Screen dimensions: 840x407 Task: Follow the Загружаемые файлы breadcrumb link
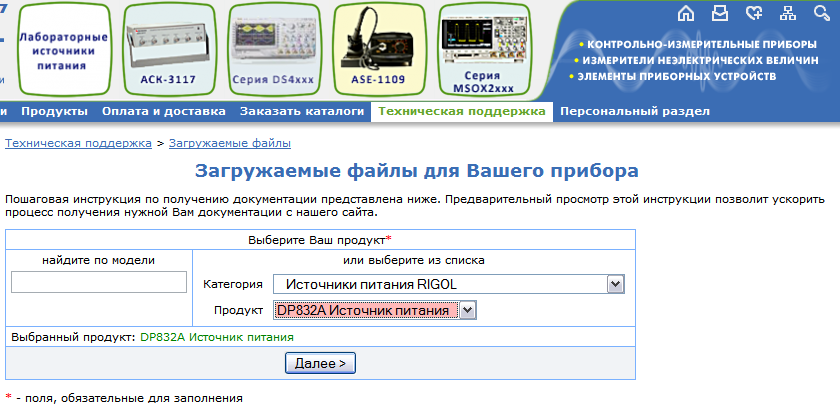(x=230, y=144)
